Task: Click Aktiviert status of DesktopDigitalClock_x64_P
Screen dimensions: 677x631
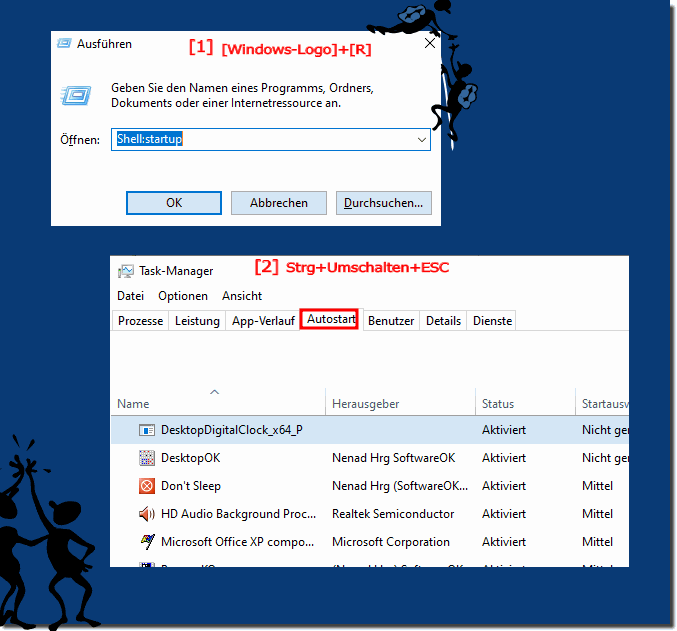Action: (504, 430)
